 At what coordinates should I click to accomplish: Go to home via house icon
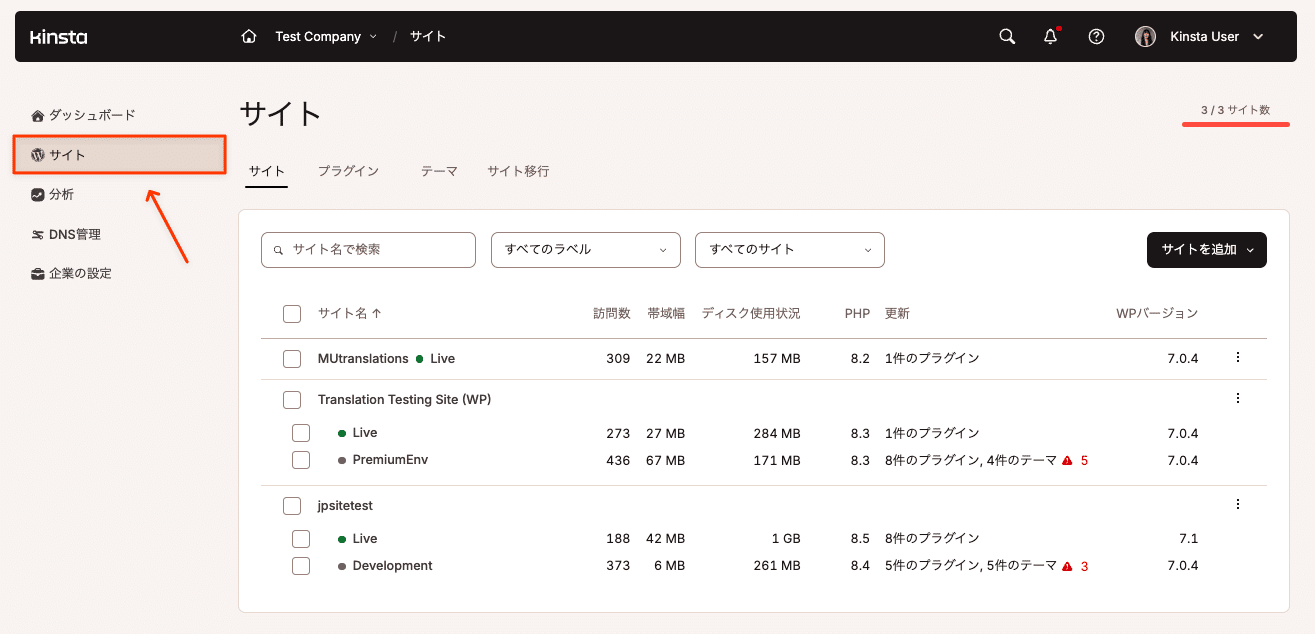coord(249,36)
